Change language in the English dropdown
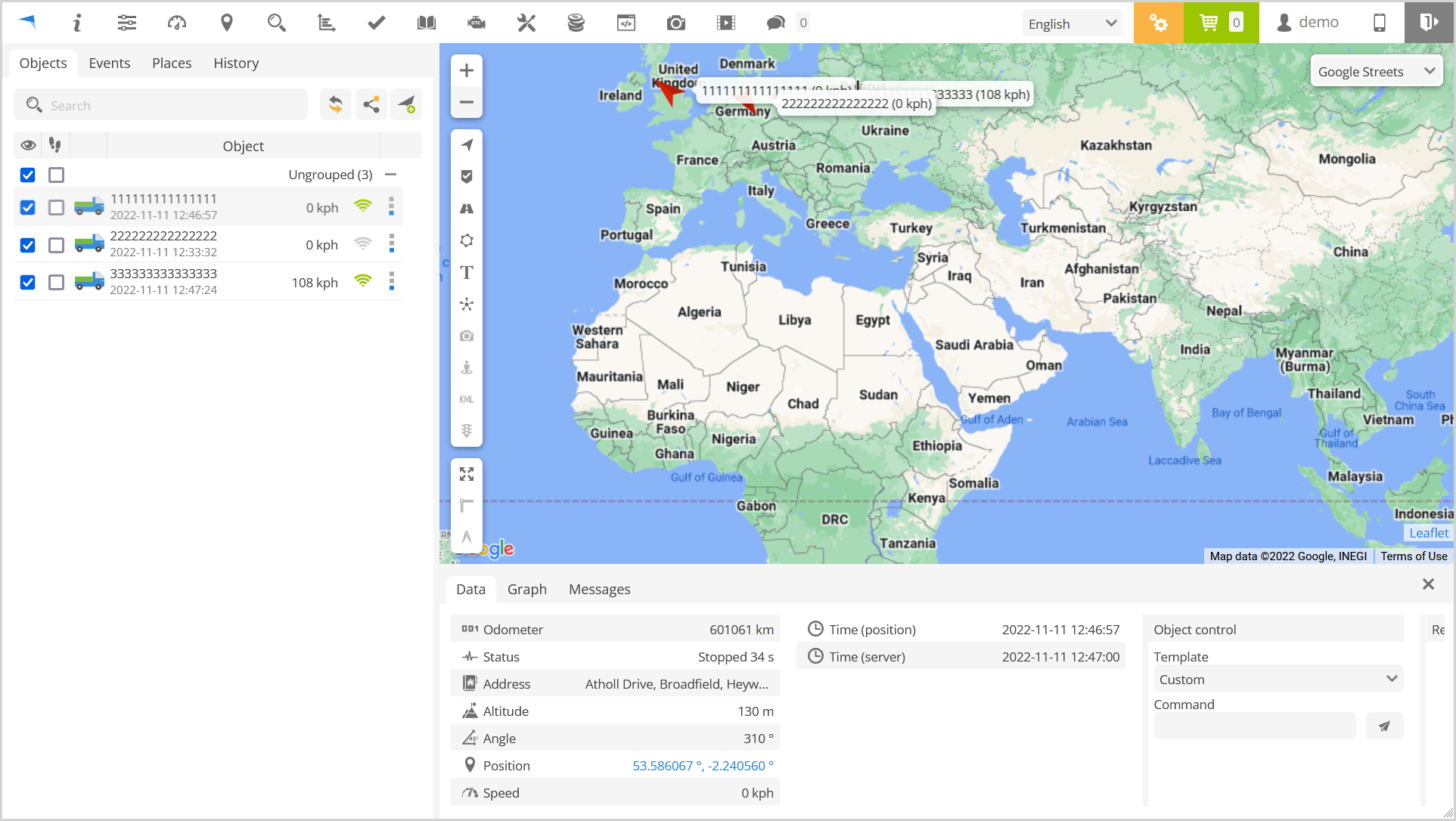1456x821 pixels. tap(1071, 23)
